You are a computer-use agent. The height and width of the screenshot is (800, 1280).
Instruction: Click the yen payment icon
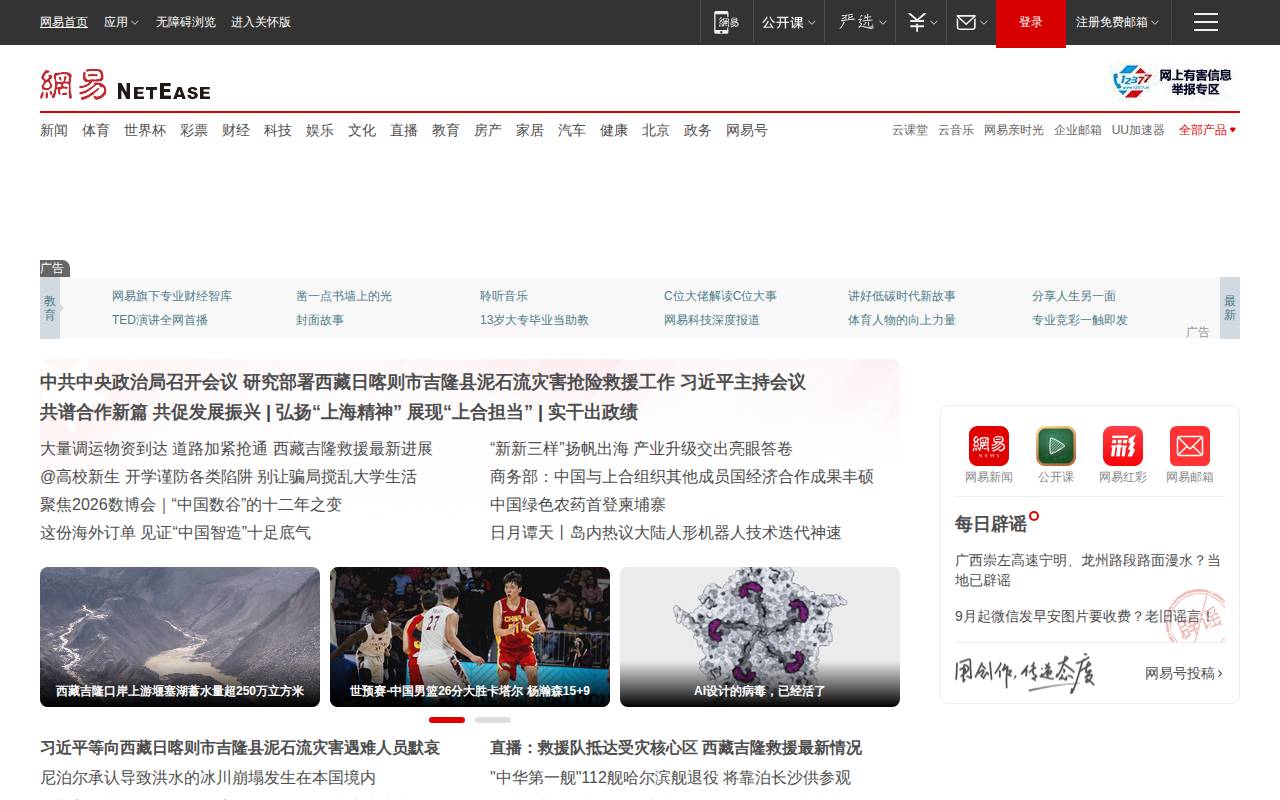coord(917,22)
